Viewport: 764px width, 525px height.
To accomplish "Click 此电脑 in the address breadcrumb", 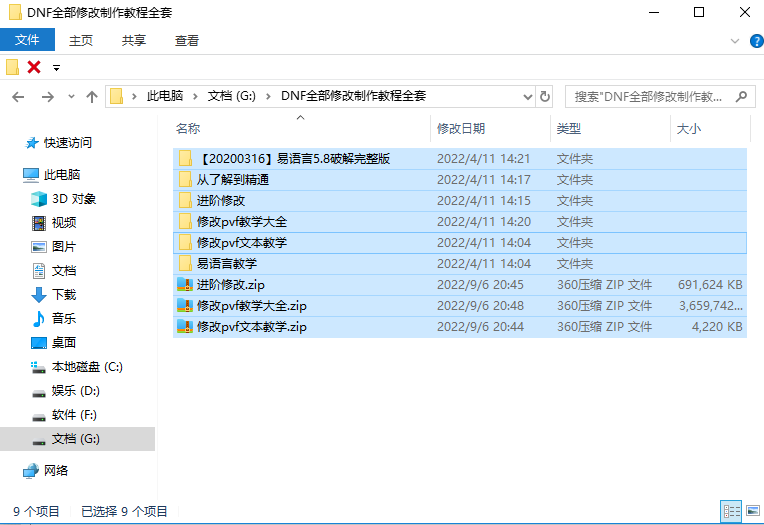I will pos(165,96).
